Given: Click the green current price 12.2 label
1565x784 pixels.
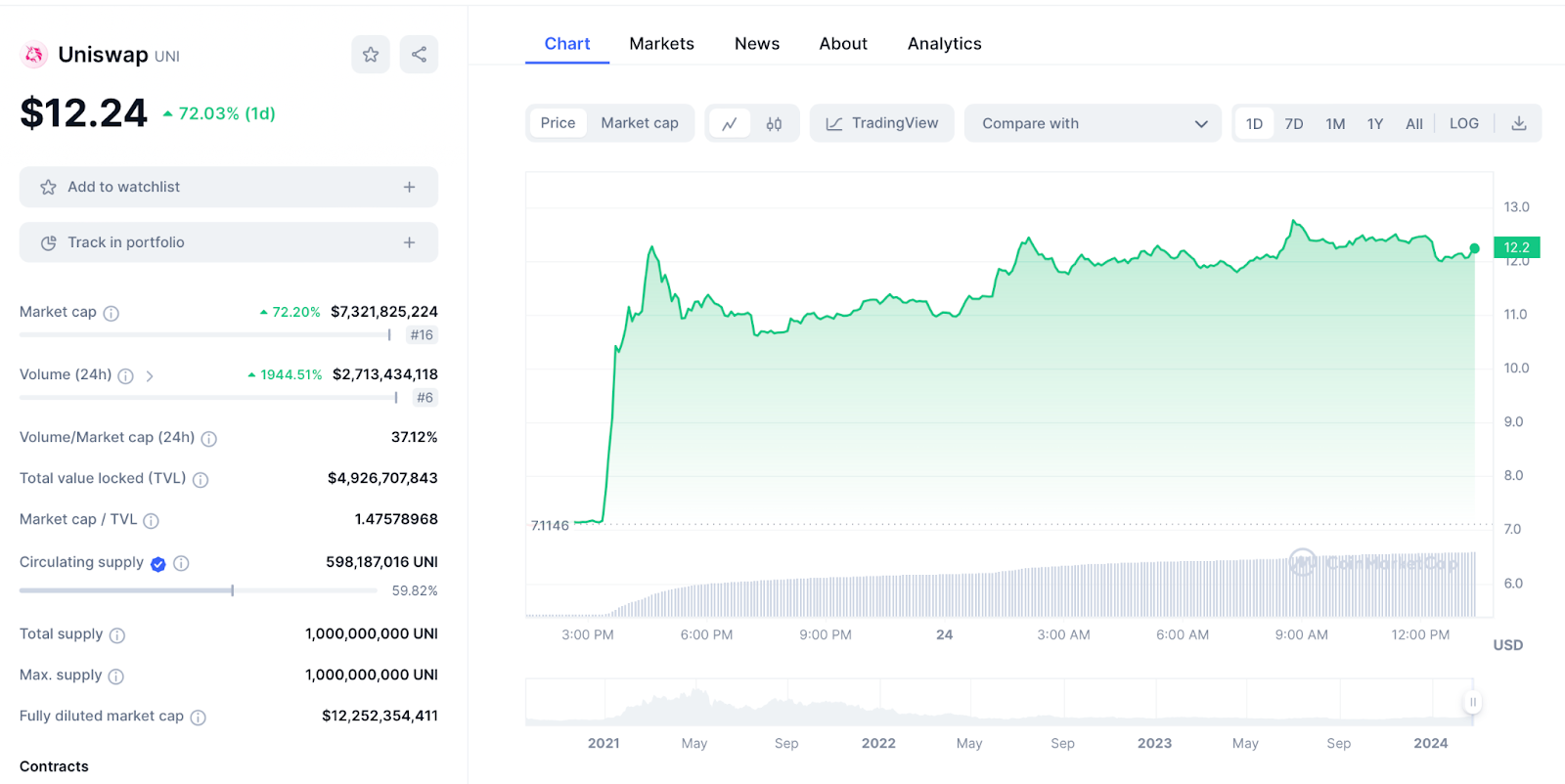Looking at the screenshot, I should tap(1517, 247).
